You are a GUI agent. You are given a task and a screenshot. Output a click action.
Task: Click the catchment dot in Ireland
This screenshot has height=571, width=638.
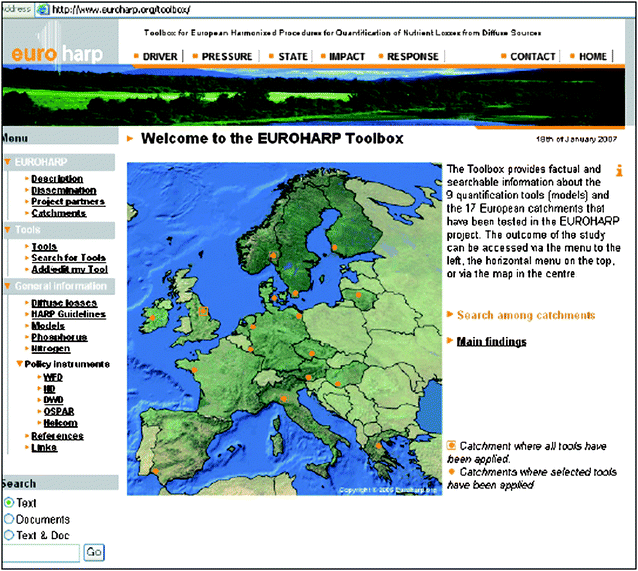click(x=153, y=318)
